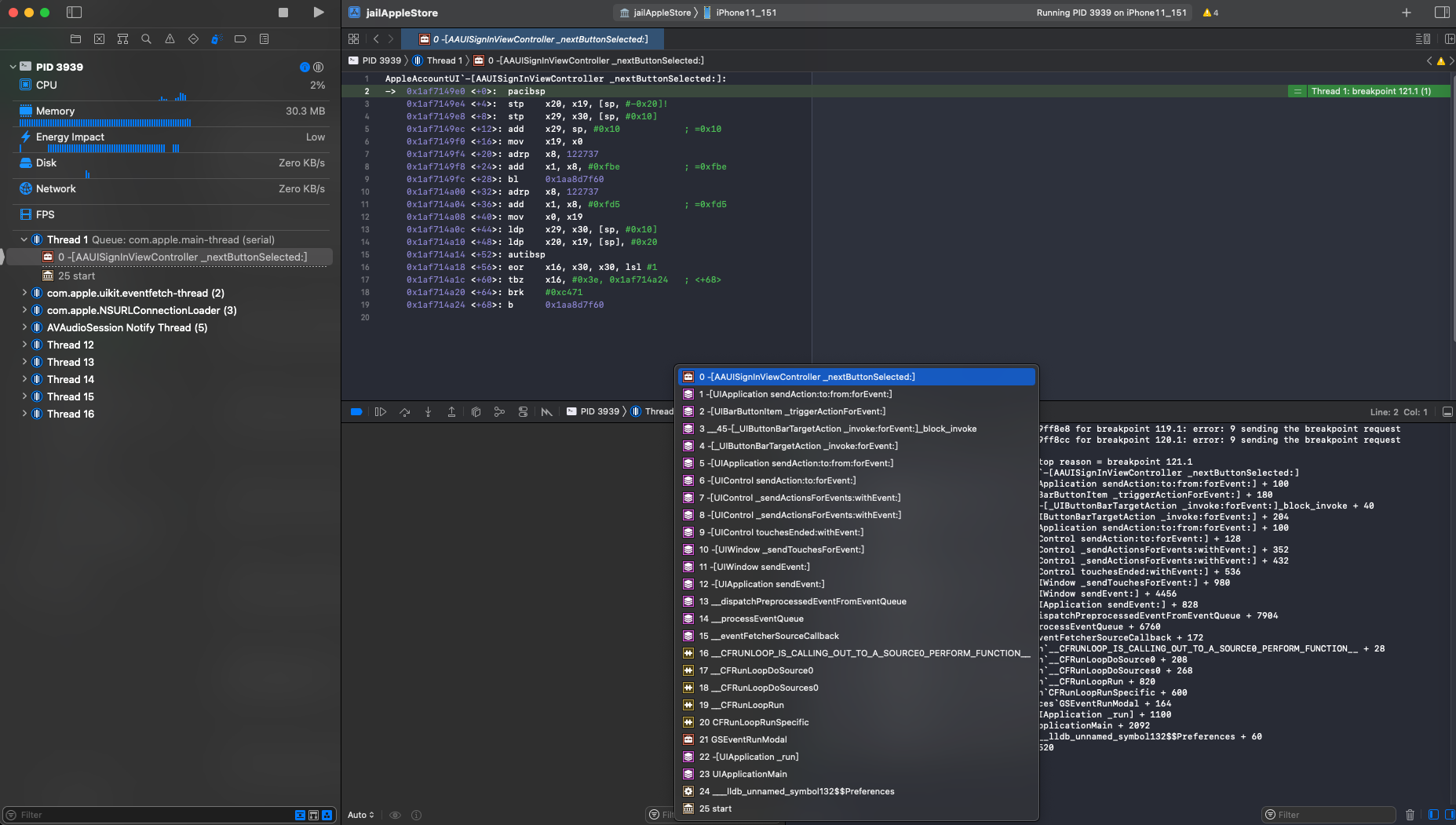Expand Thread 16 in navigator

(x=24, y=414)
